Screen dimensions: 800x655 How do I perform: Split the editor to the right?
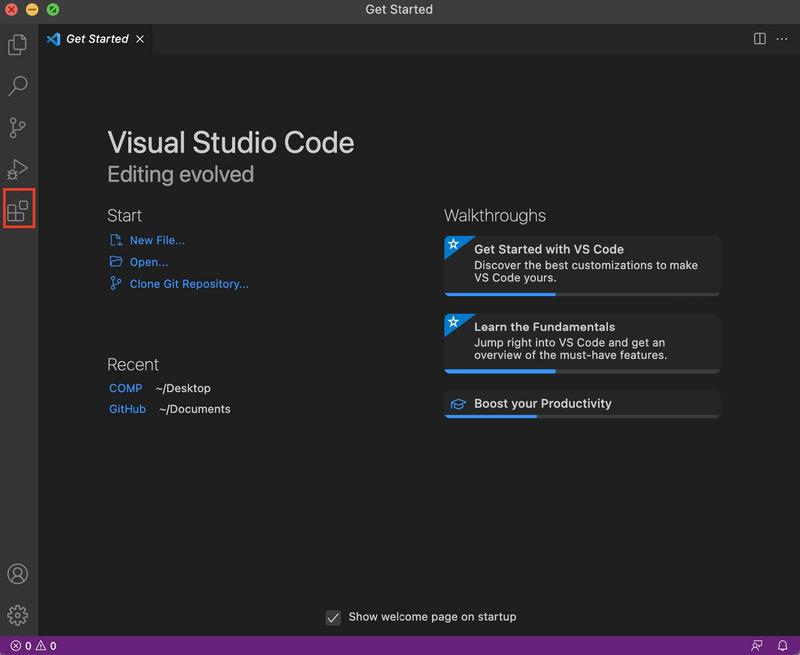759,39
